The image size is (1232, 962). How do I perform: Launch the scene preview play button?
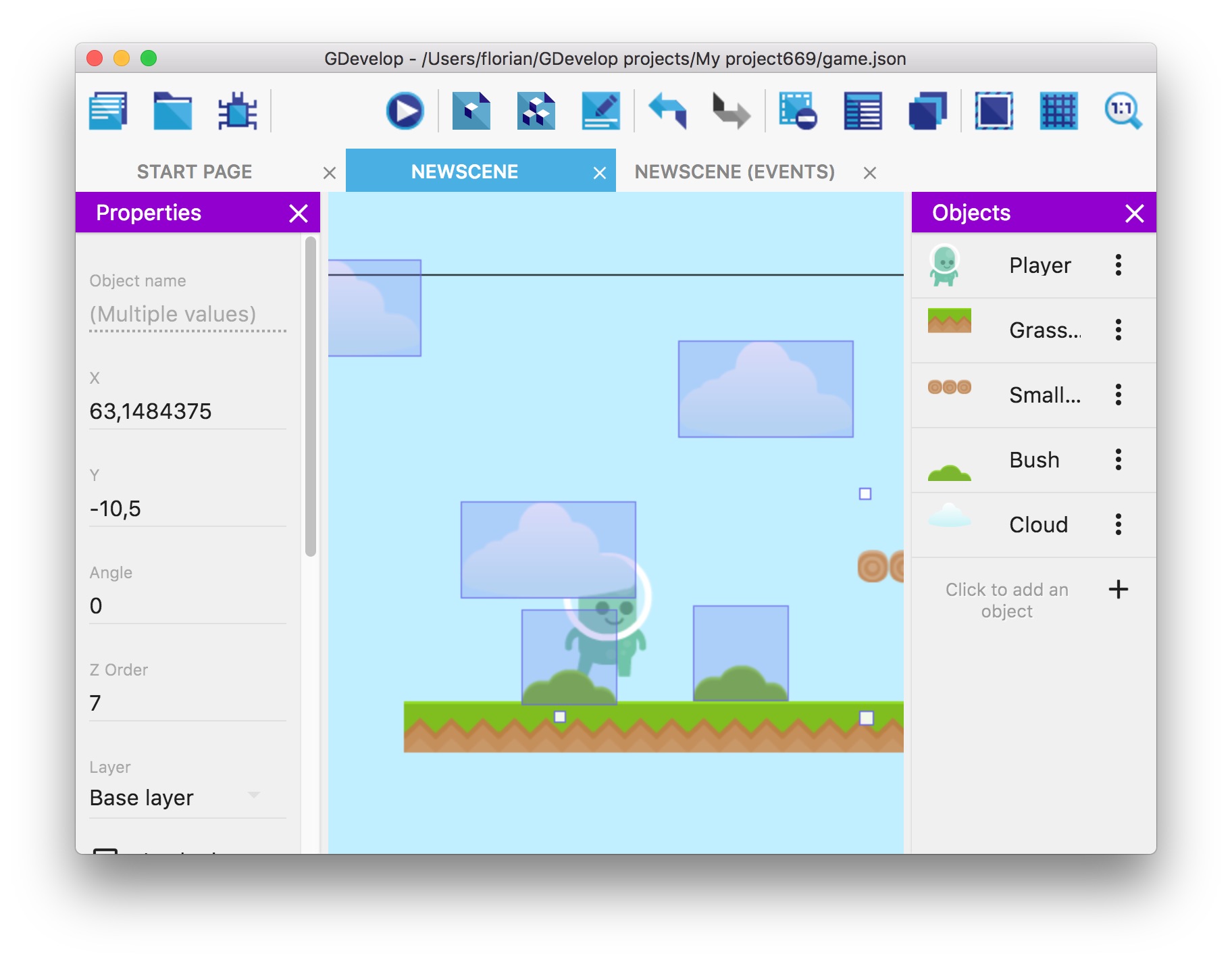(x=405, y=111)
